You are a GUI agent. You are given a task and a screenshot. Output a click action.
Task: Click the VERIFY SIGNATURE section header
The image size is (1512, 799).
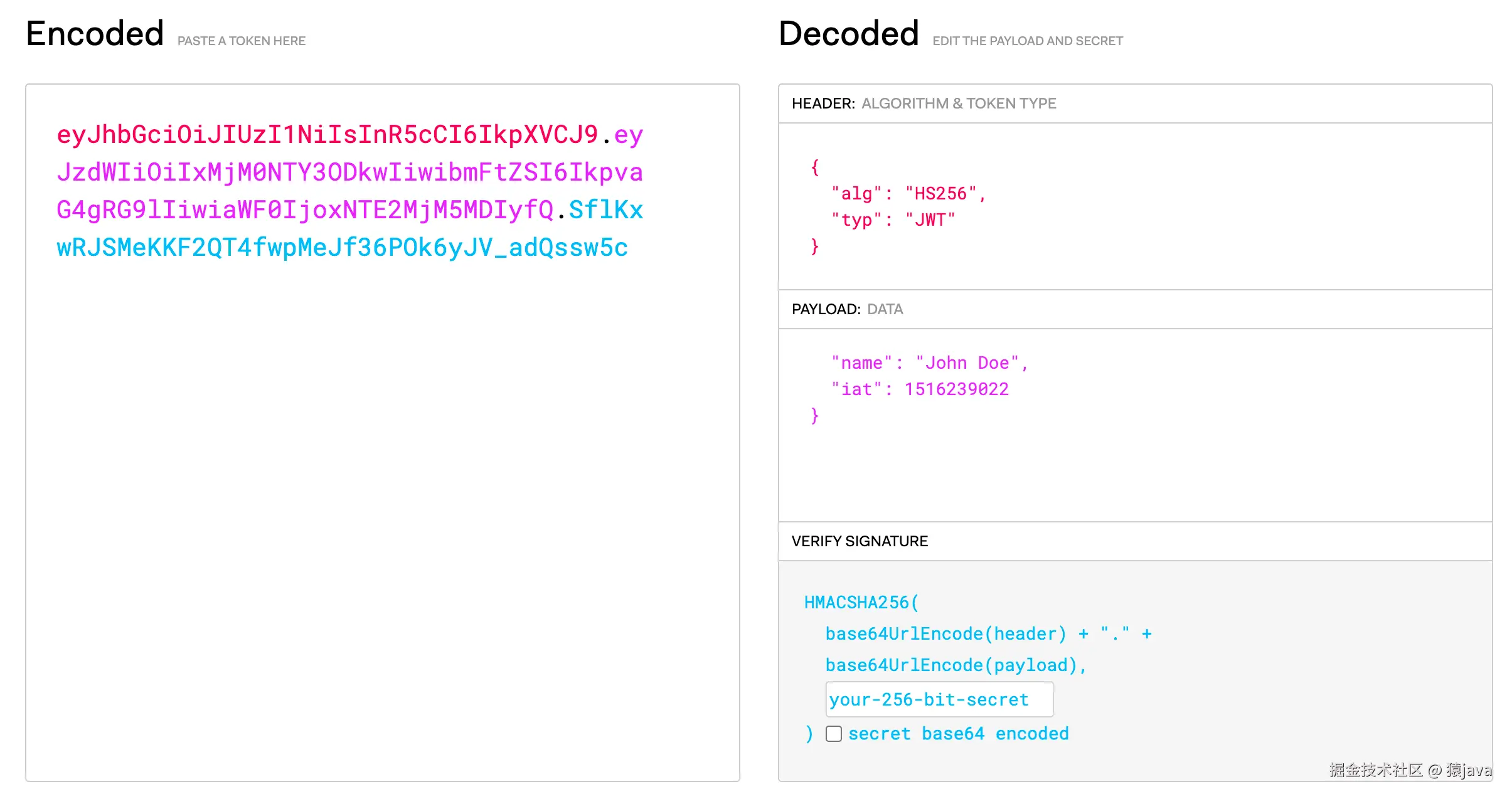tap(860, 541)
